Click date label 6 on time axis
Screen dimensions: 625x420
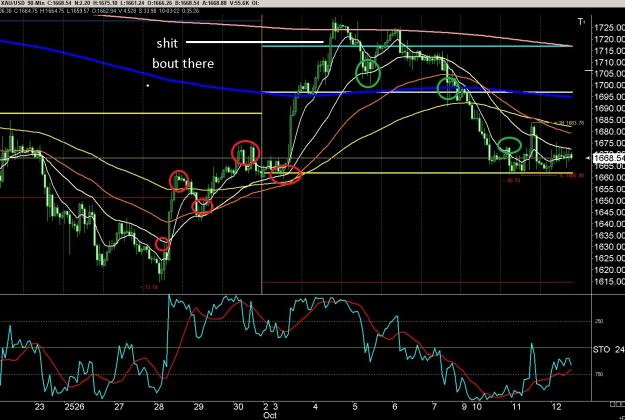[x=395, y=407]
